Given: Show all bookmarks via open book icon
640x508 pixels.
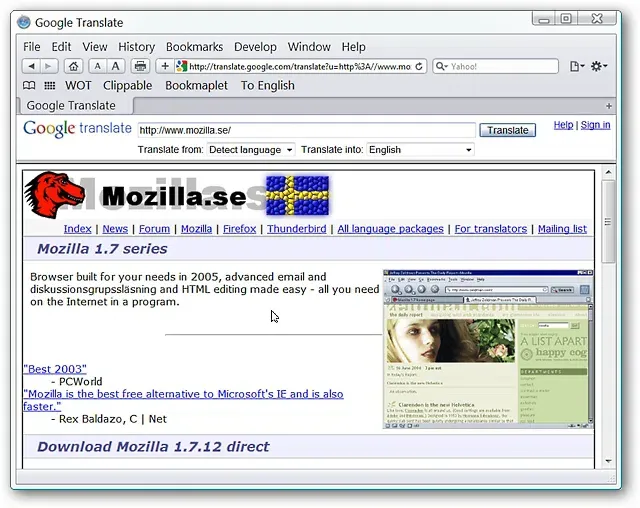Looking at the screenshot, I should click(30, 86).
